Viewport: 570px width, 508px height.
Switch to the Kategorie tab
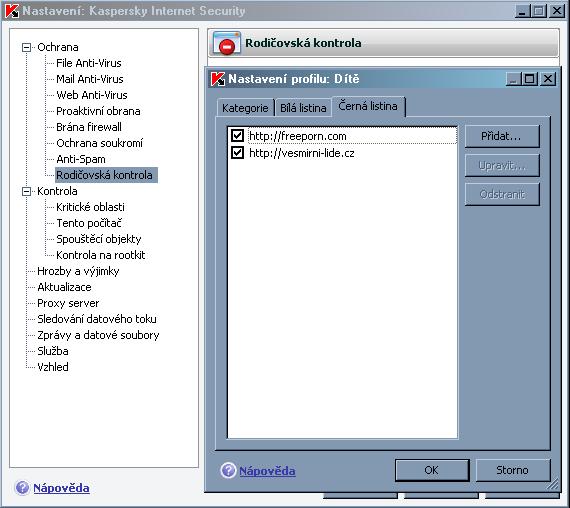[245, 108]
